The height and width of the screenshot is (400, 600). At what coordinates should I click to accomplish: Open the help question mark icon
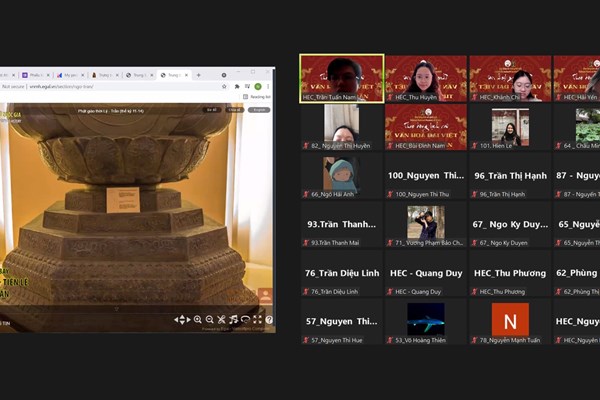pos(269,320)
